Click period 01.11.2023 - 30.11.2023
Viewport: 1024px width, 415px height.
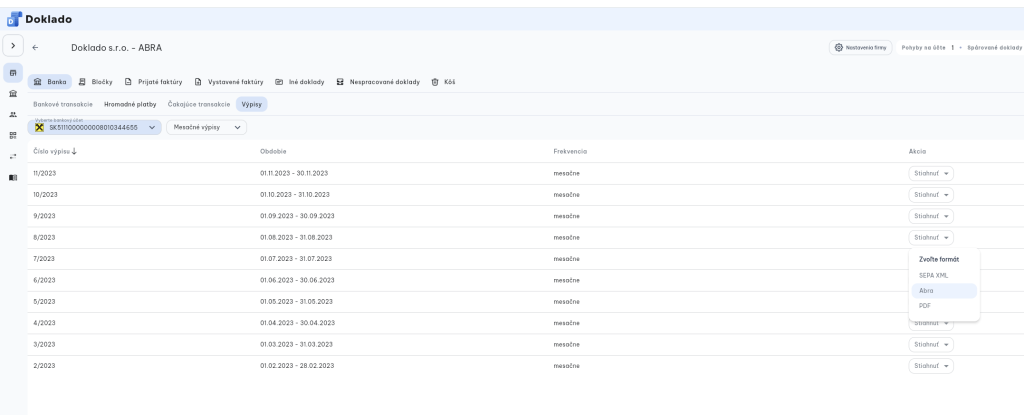click(294, 173)
